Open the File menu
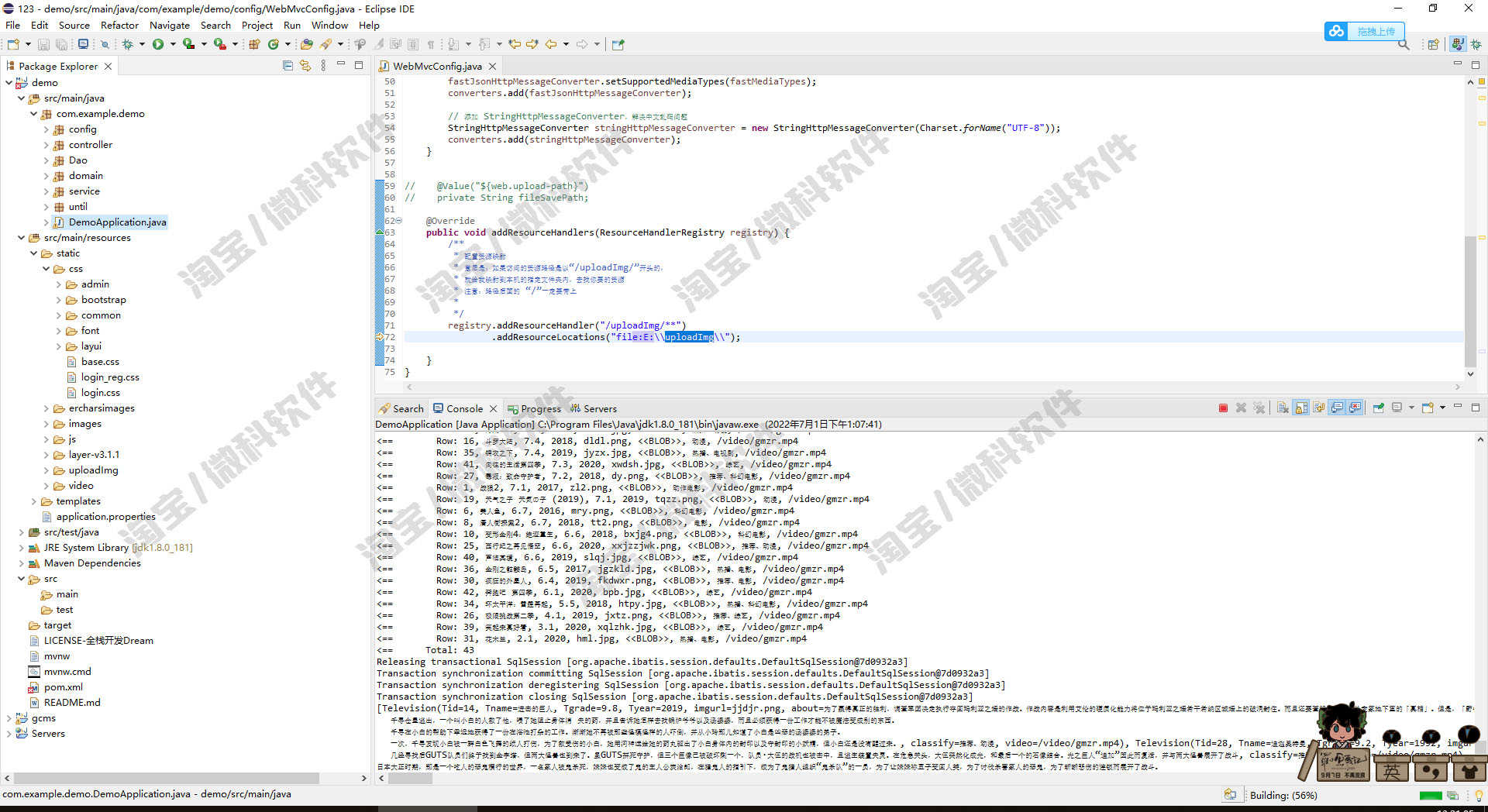The height and width of the screenshot is (812, 1488). 13,25
